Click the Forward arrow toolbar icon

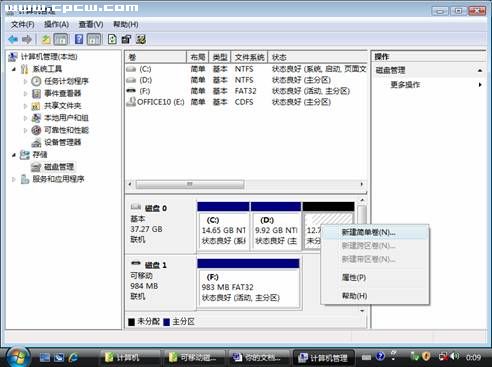click(x=27, y=39)
